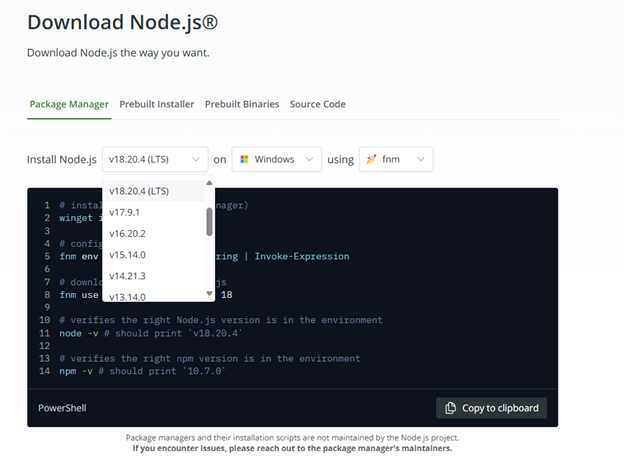Select v18.20.4 (LTS) in the version list
Image resolution: width=624 pixels, height=463 pixels.
(x=154, y=191)
